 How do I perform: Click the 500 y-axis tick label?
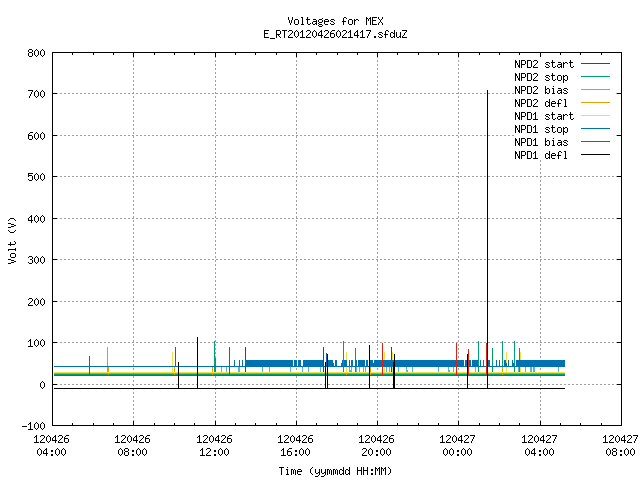point(36,177)
